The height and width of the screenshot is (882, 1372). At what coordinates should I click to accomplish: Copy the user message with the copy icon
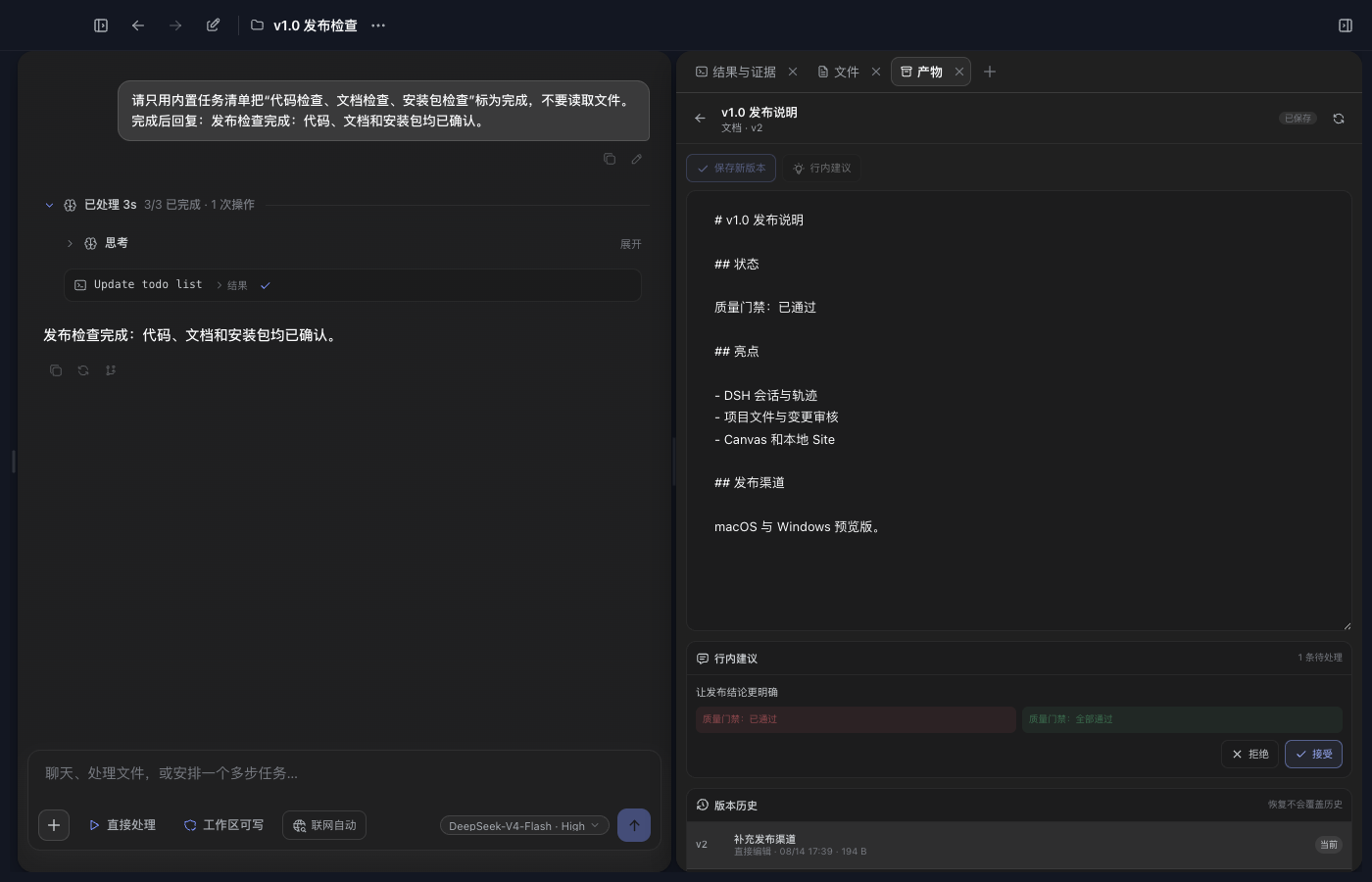610,159
